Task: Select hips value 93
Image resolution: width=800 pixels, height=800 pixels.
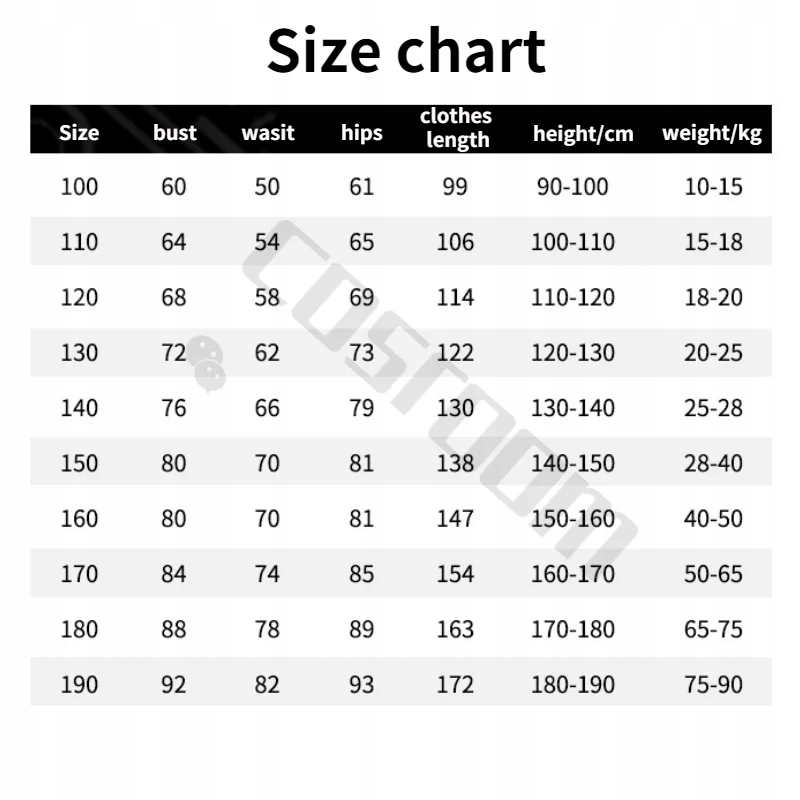Action: [x=361, y=685]
